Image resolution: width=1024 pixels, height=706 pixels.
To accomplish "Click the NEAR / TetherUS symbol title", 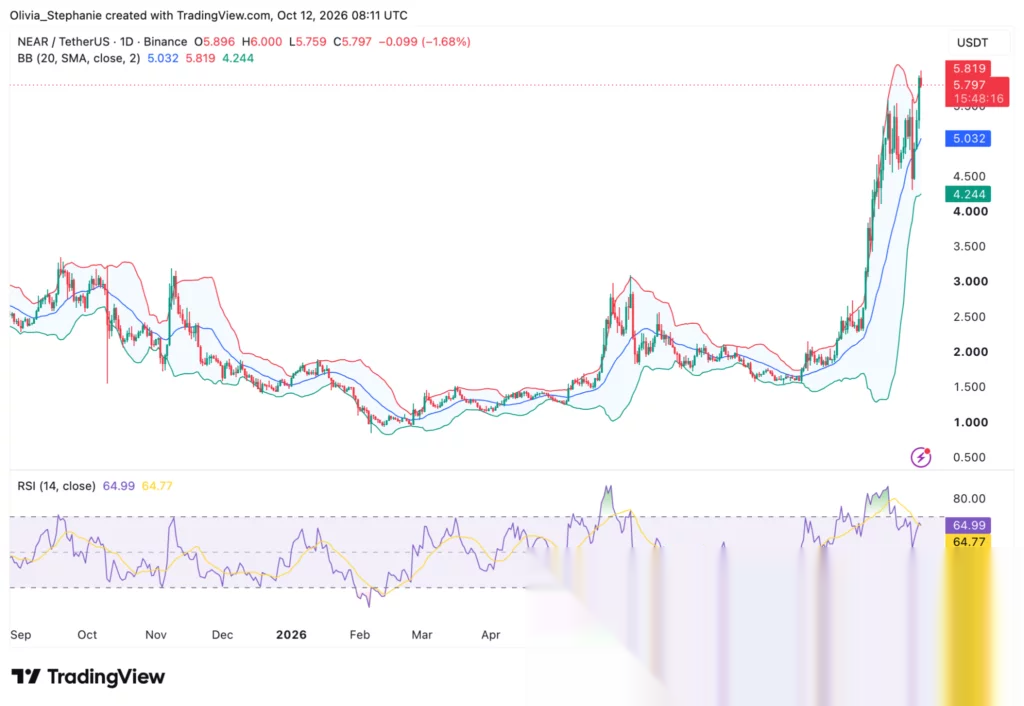I will coord(102,42).
